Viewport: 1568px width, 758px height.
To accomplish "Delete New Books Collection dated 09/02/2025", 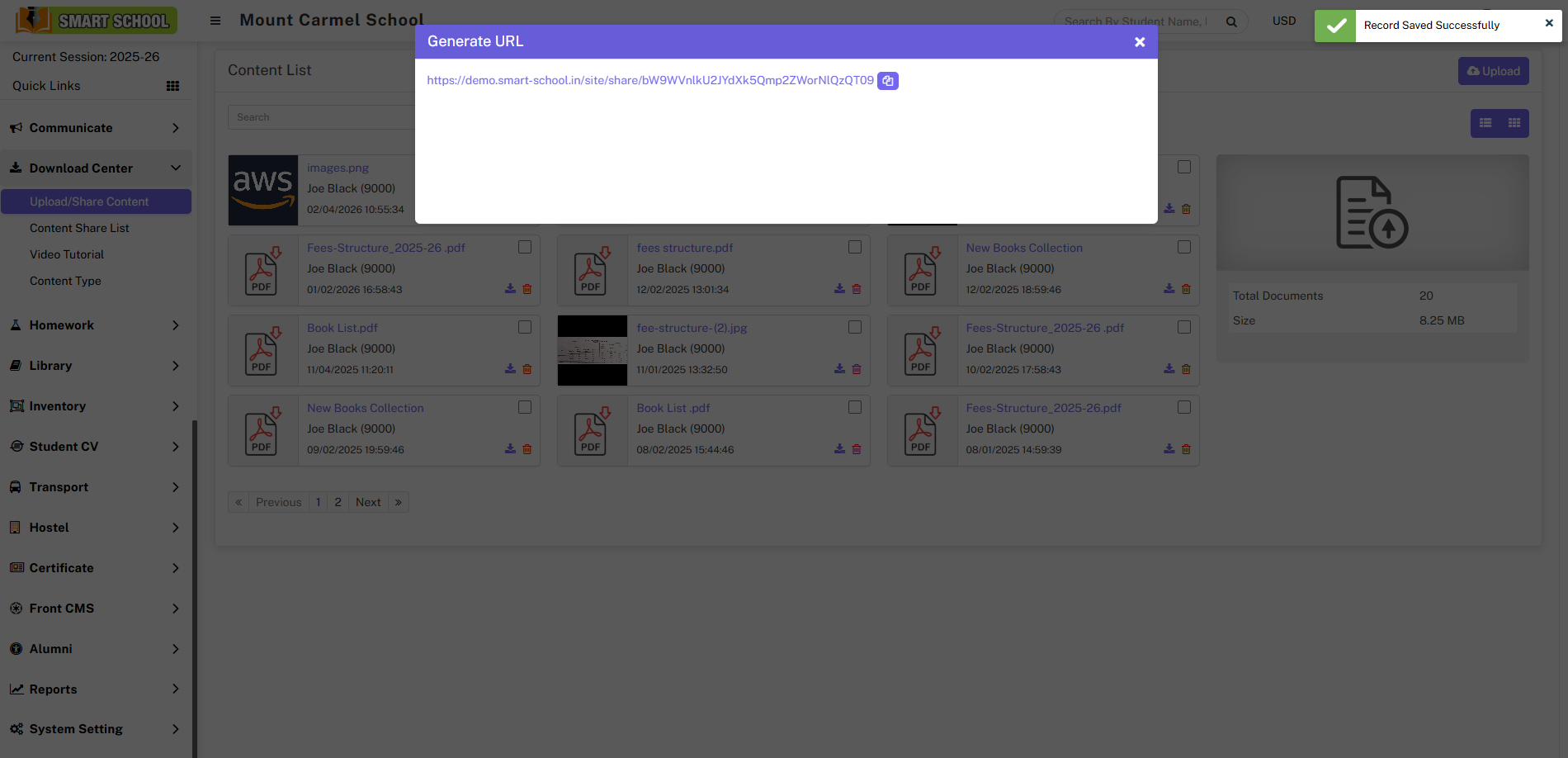I will tap(527, 449).
